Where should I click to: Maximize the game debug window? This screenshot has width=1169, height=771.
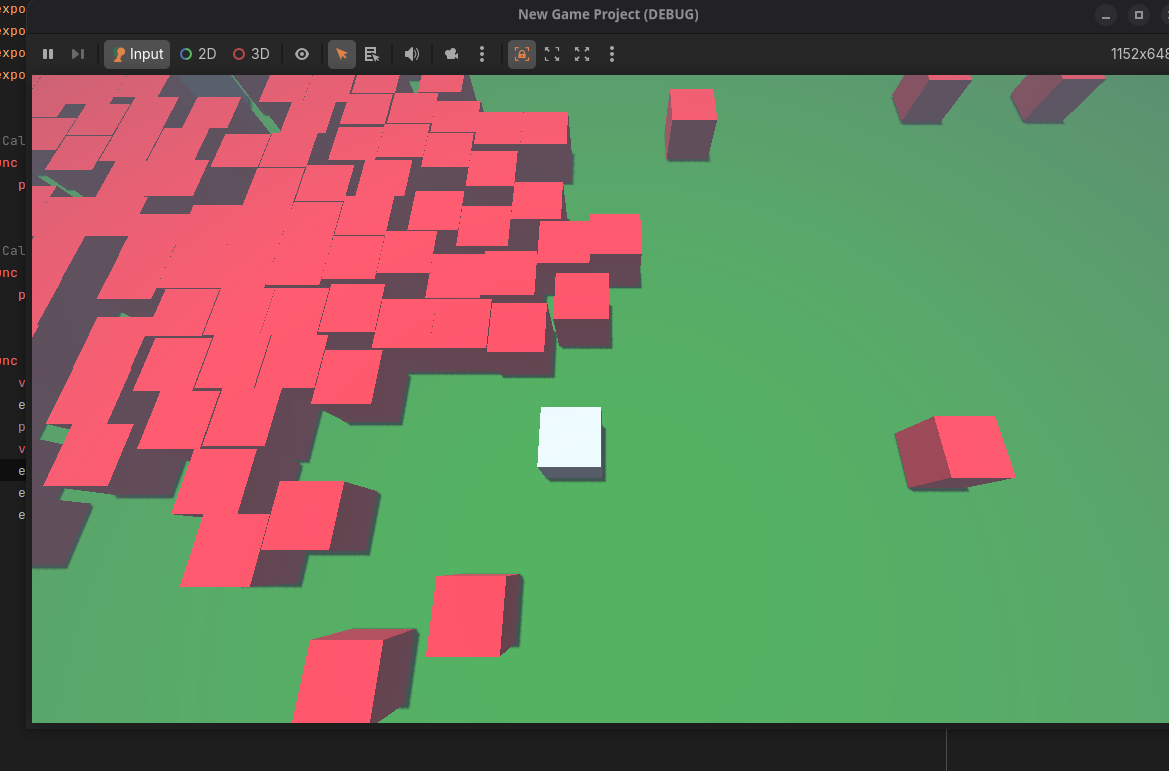tap(1138, 15)
